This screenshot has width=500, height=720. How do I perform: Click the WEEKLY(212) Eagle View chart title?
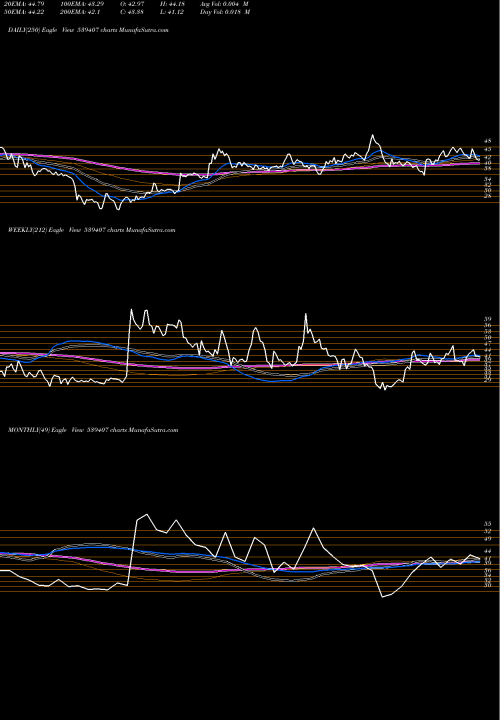[92, 230]
